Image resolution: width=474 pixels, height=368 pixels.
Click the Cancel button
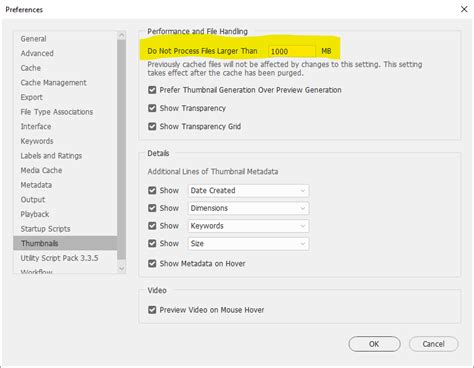(x=433, y=344)
